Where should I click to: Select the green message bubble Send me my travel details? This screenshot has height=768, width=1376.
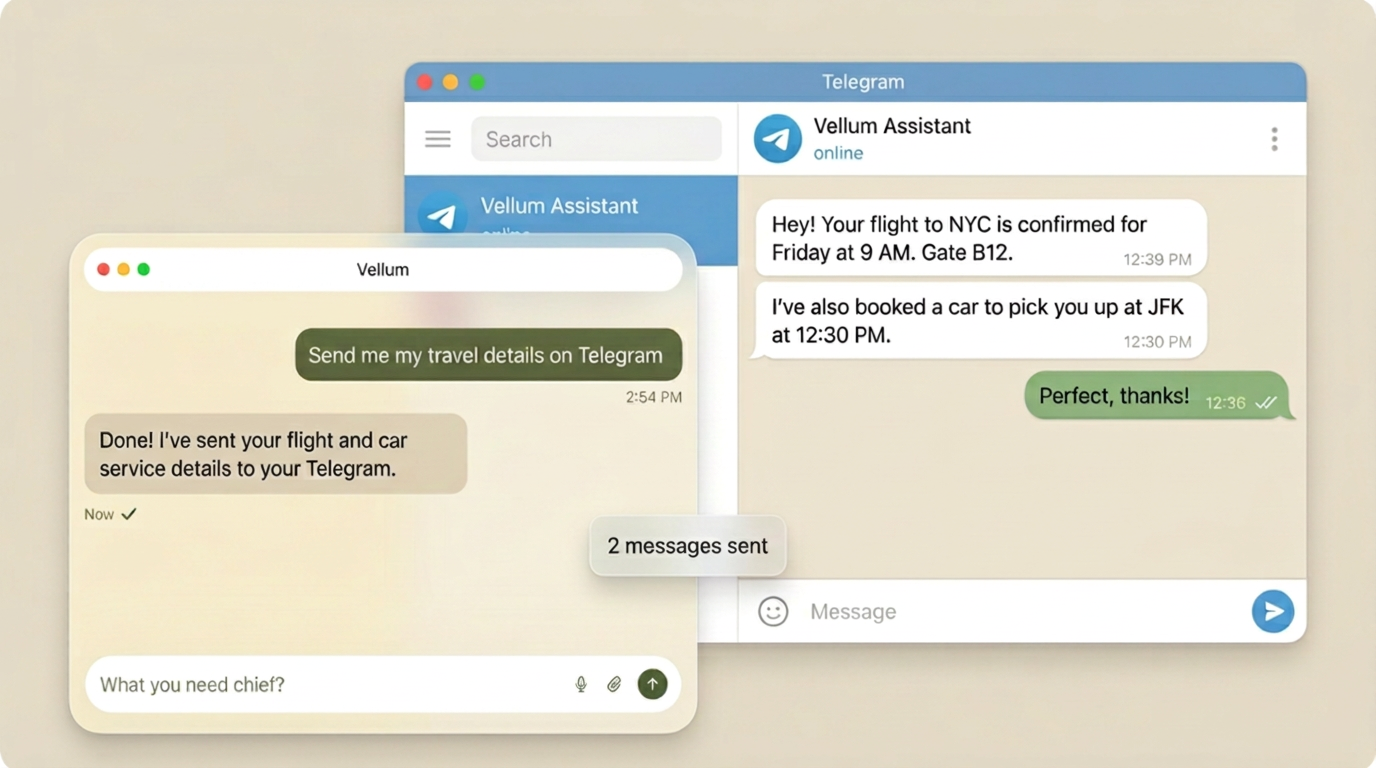(488, 355)
